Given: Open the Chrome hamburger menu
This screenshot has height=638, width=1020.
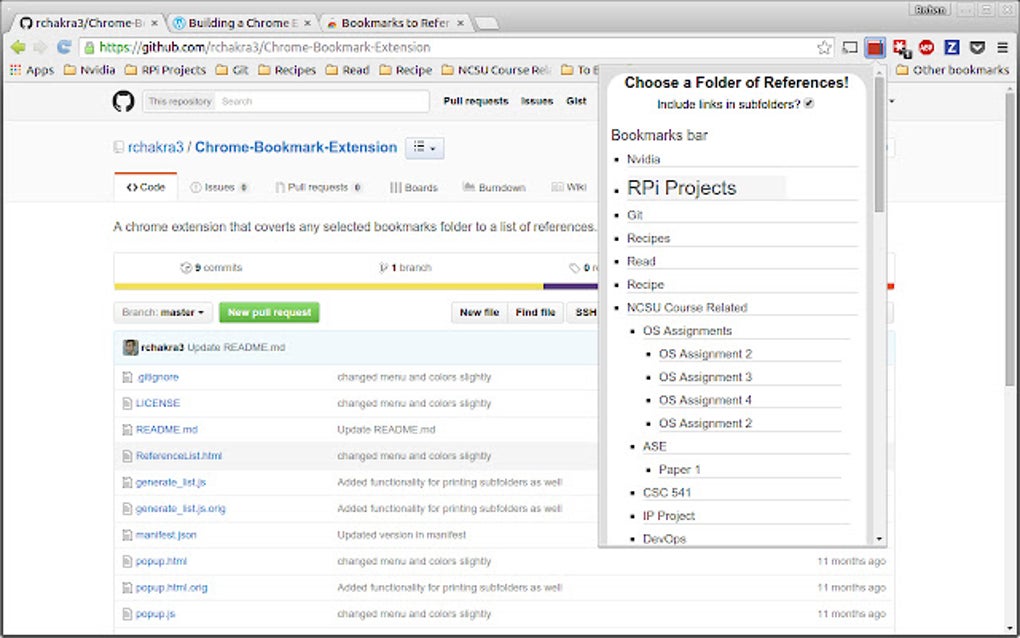Looking at the screenshot, I should coord(1002,47).
